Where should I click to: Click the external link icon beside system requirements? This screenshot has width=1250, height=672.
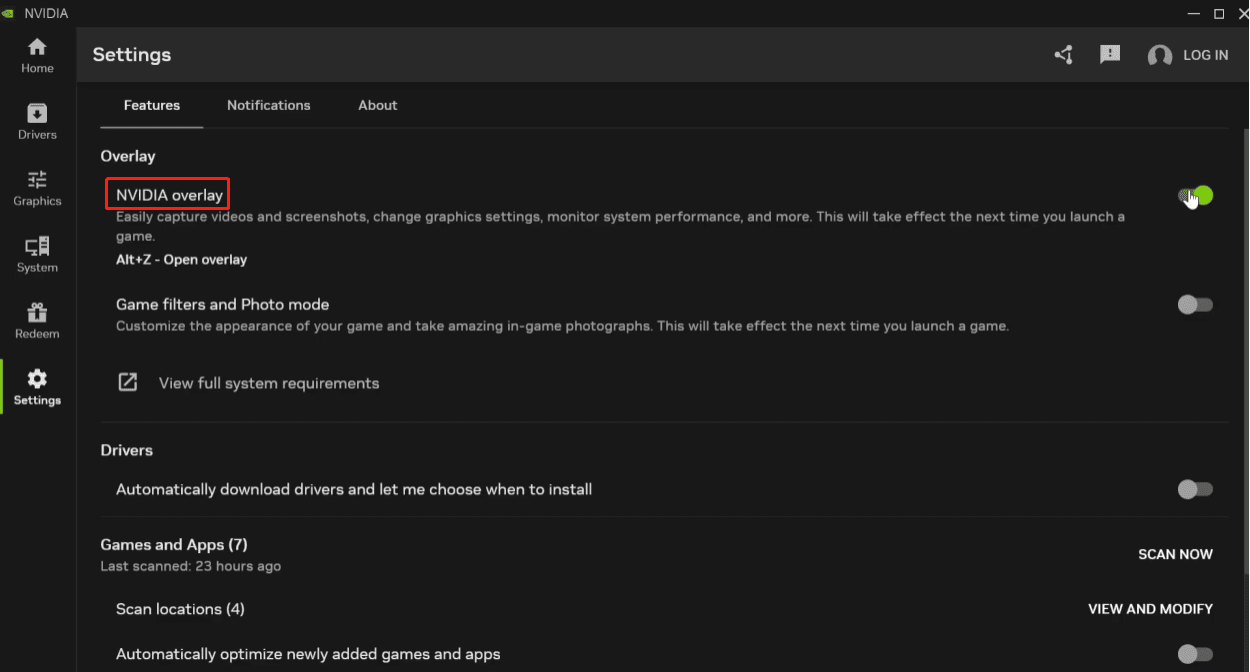point(128,382)
